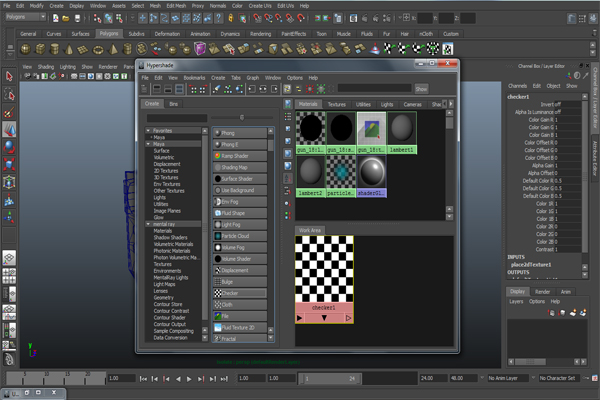Toggle create bar on/off in Hypershade

click(144, 89)
